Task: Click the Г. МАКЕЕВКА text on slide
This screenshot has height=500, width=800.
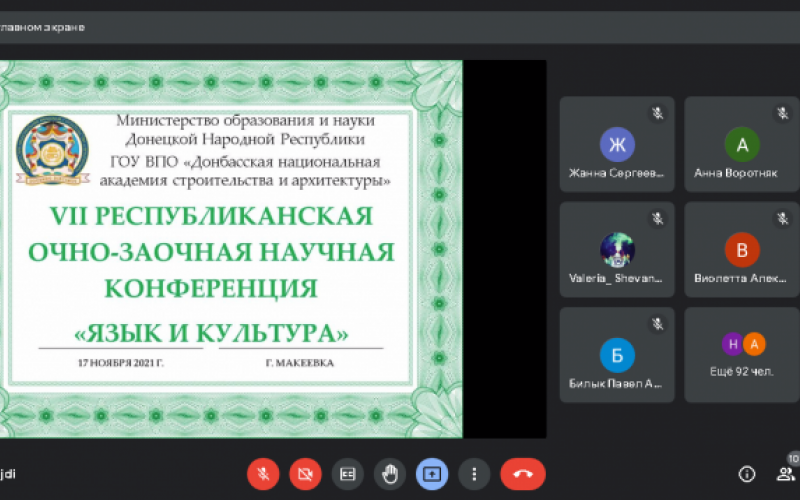Action: click(x=300, y=363)
